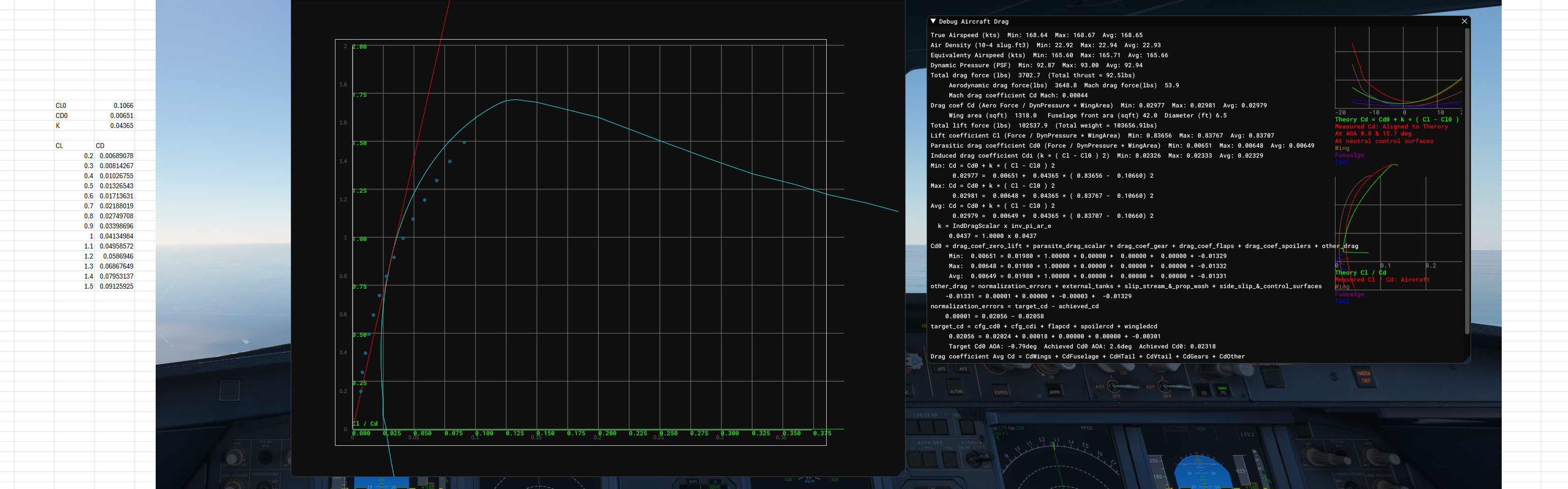Click the Total drag force (lbs) line
This screenshot has height=489, width=1568.
tap(1032, 75)
